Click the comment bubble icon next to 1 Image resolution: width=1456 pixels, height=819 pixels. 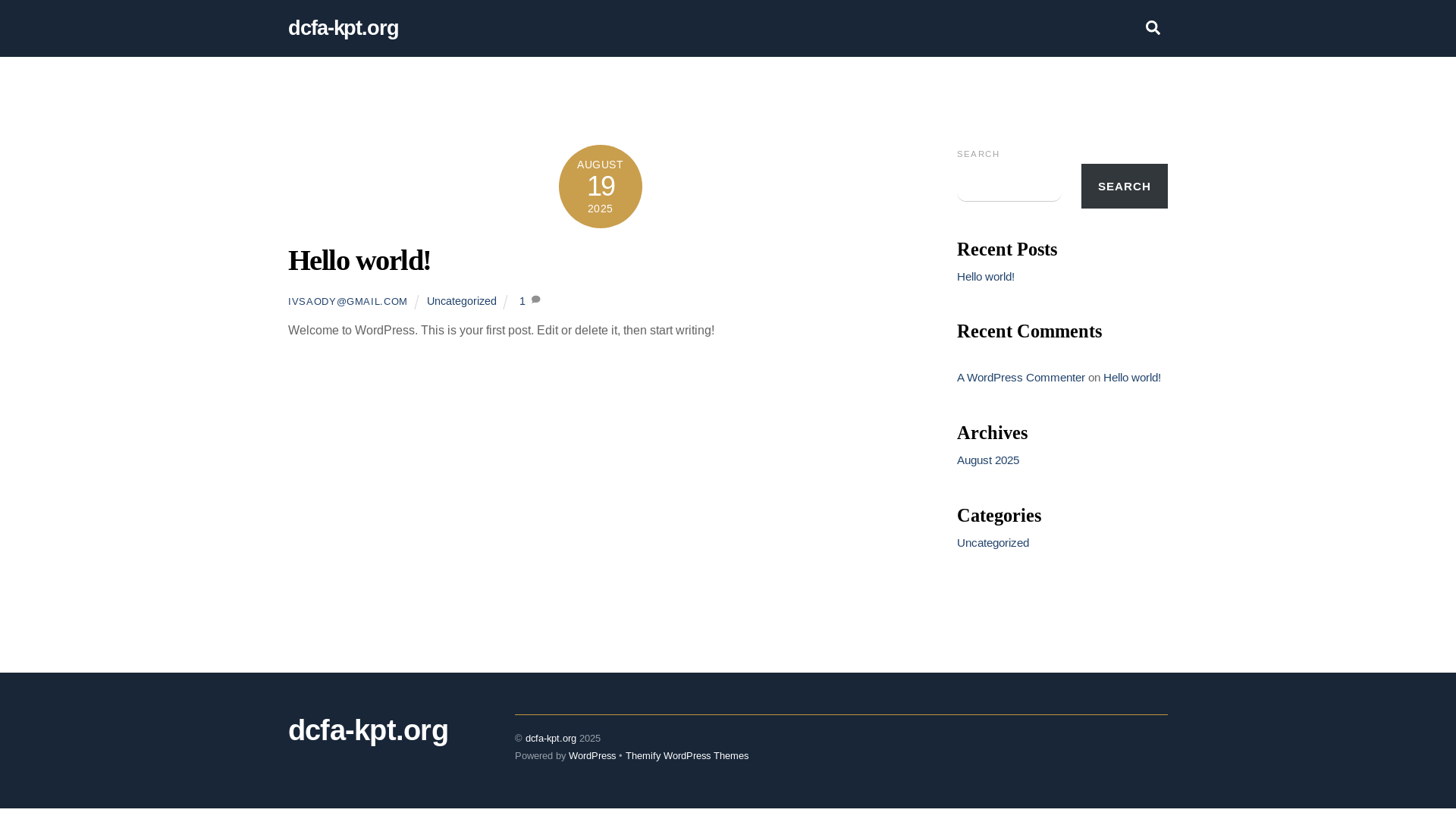pos(535,300)
